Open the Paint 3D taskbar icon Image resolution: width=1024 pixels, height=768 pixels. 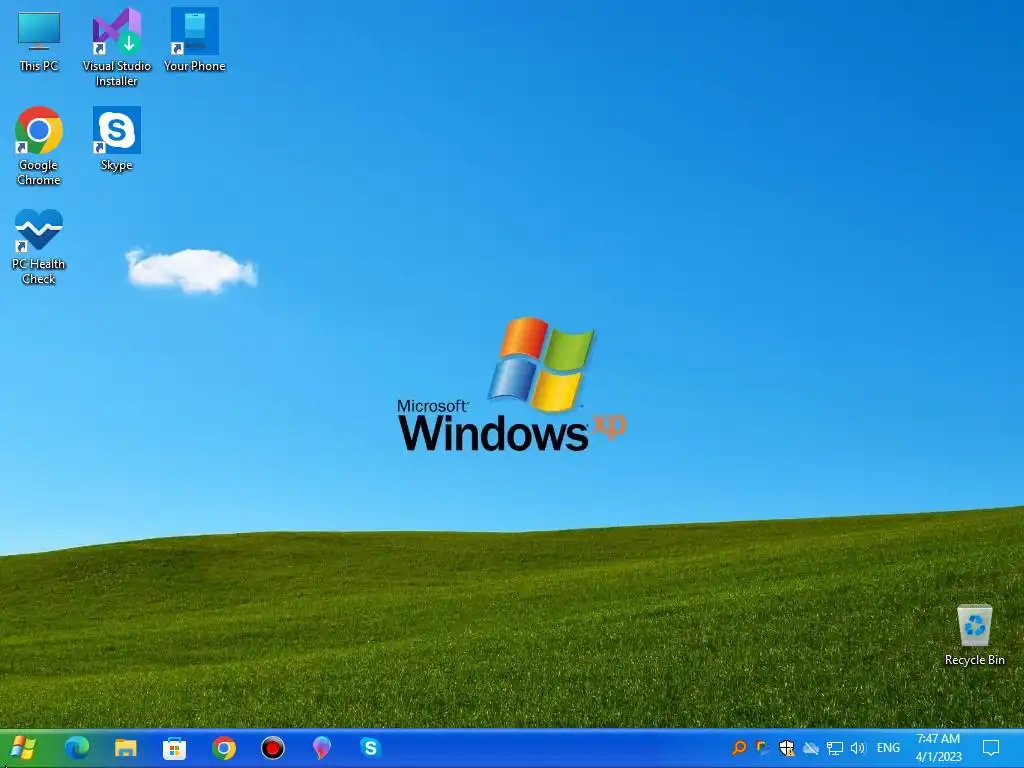321,748
